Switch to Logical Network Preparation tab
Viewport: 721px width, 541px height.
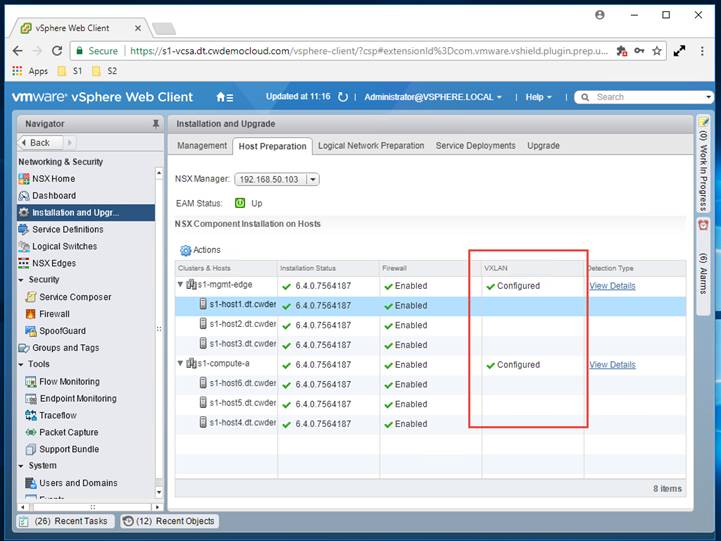[371, 146]
